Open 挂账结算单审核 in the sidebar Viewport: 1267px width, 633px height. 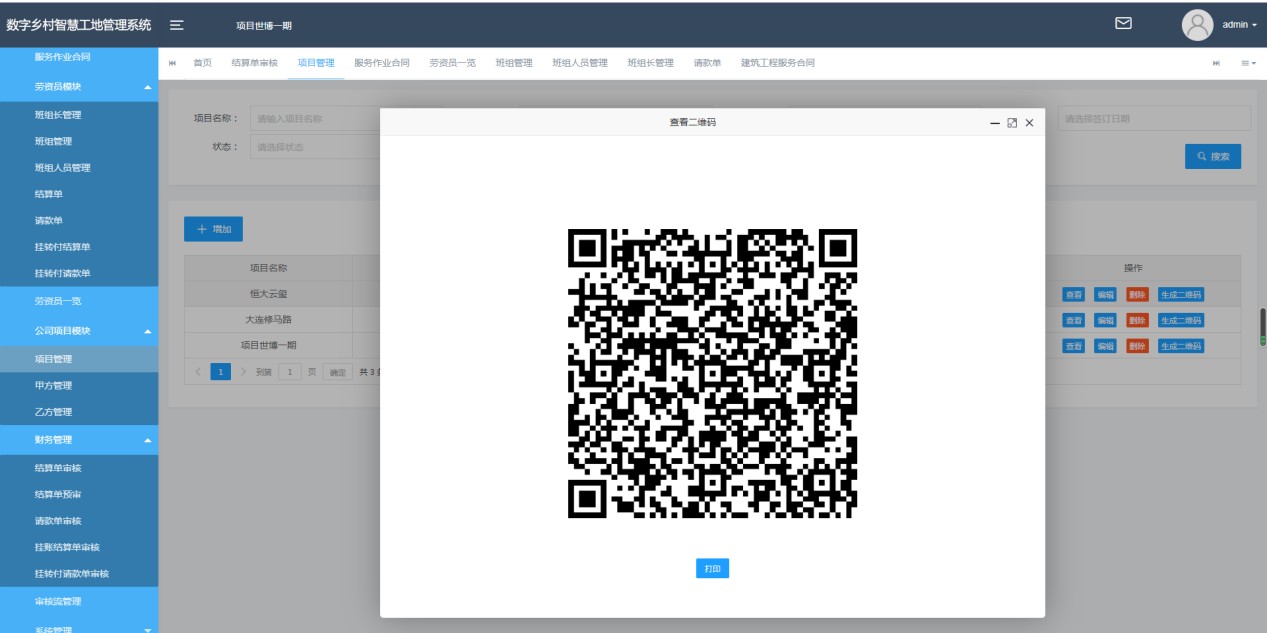(x=79, y=547)
